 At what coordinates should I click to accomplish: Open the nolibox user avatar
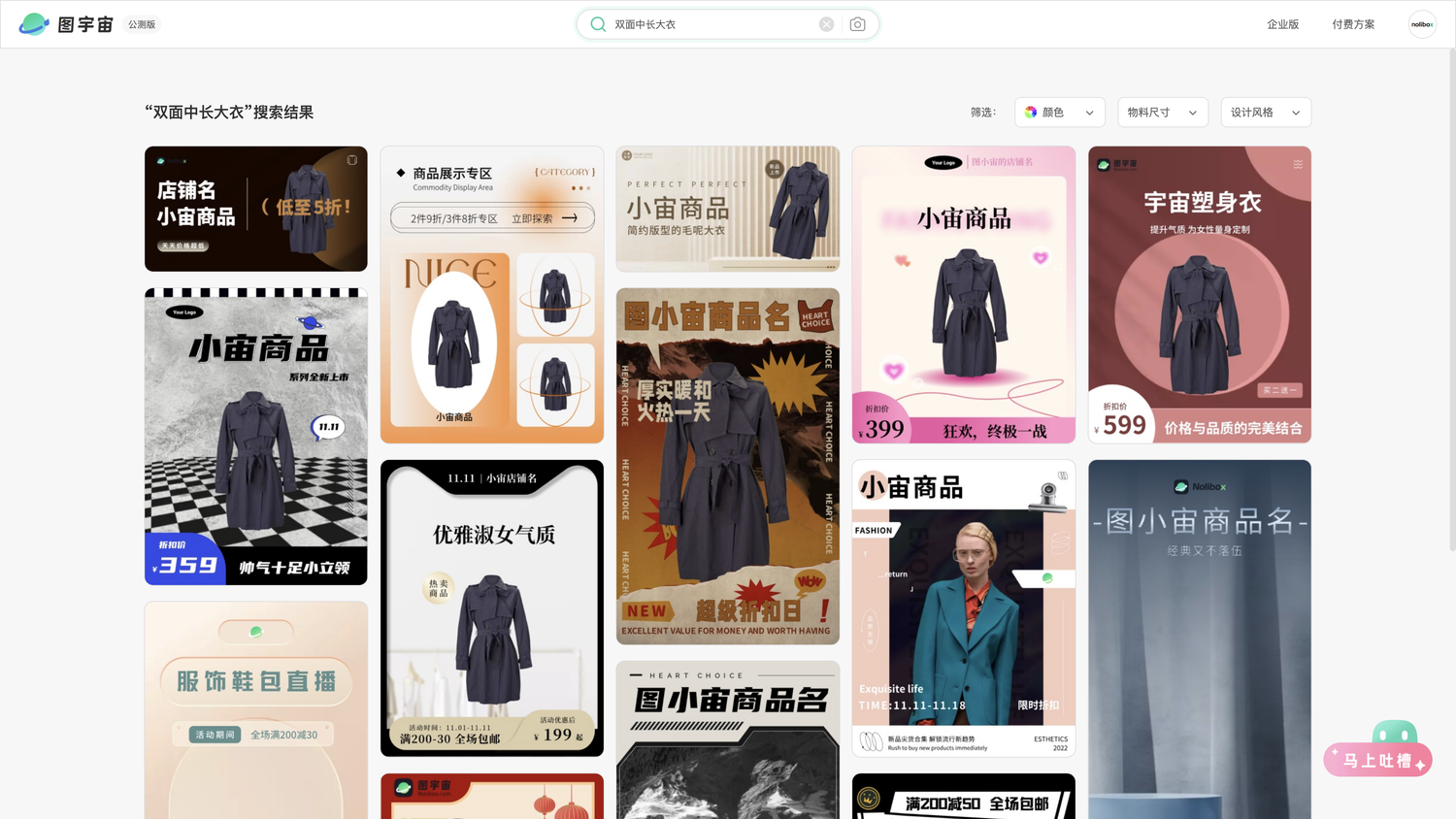(x=1422, y=24)
